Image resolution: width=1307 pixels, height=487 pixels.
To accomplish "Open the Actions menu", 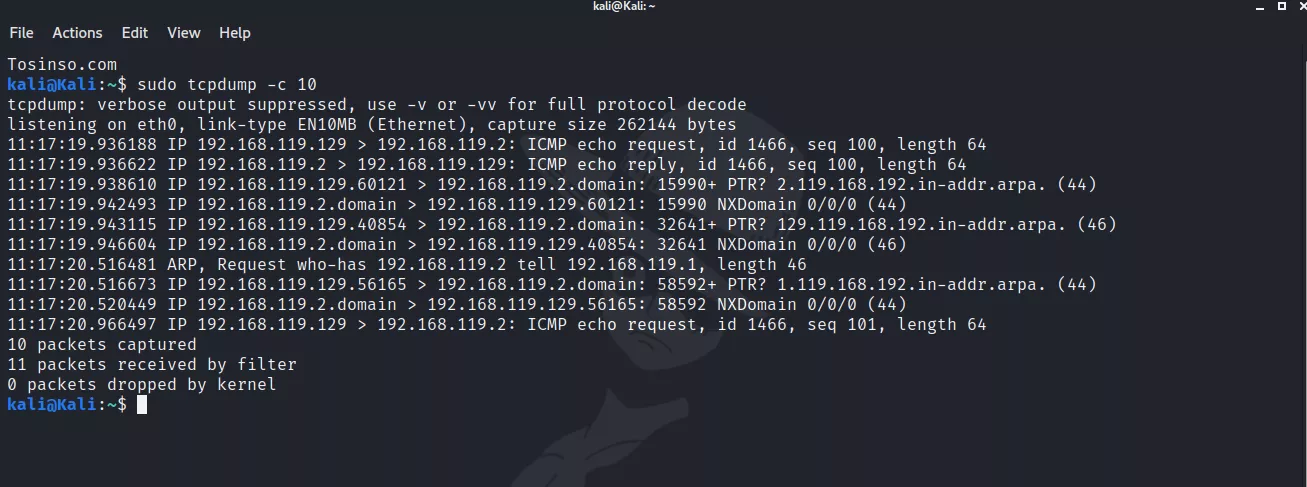I will [x=77, y=33].
